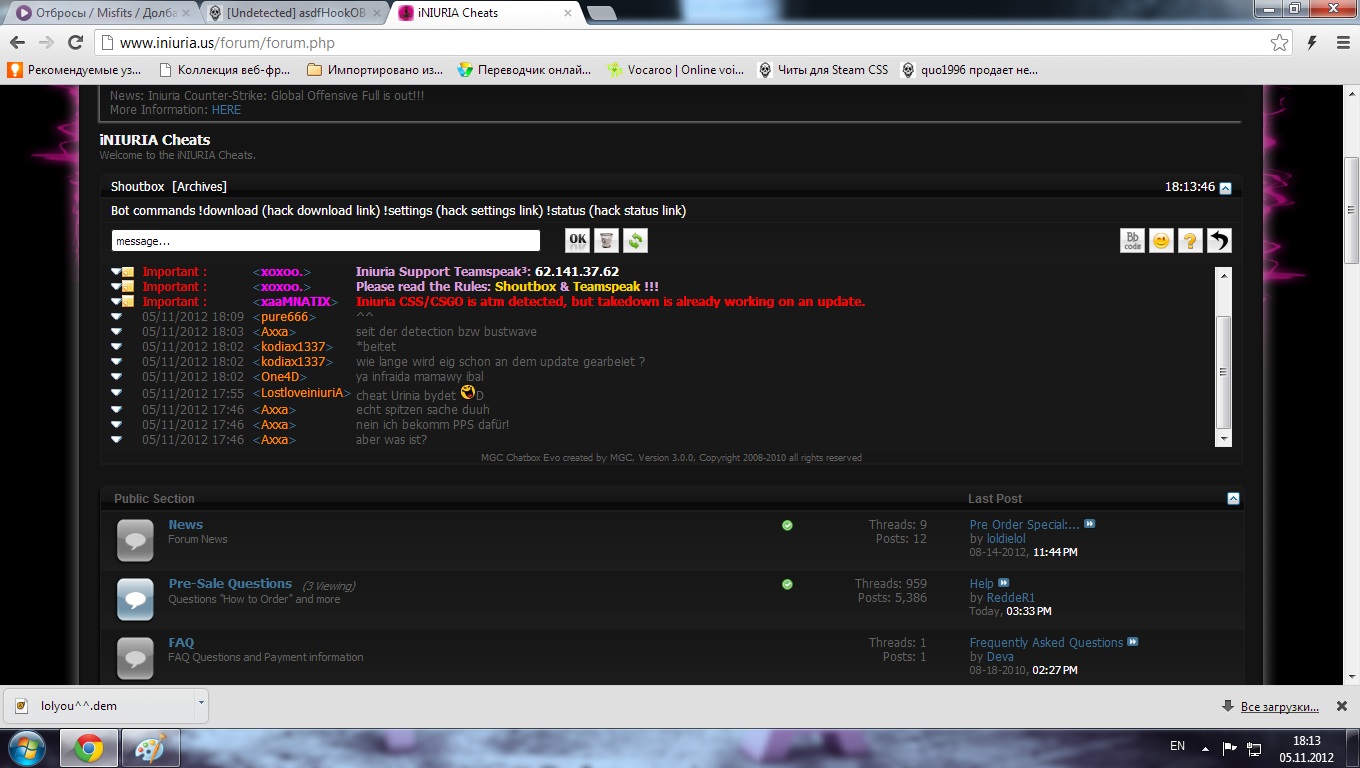This screenshot has width=1360, height=768.
Task: Go to last post arrow beside Help
Action: click(x=1004, y=583)
